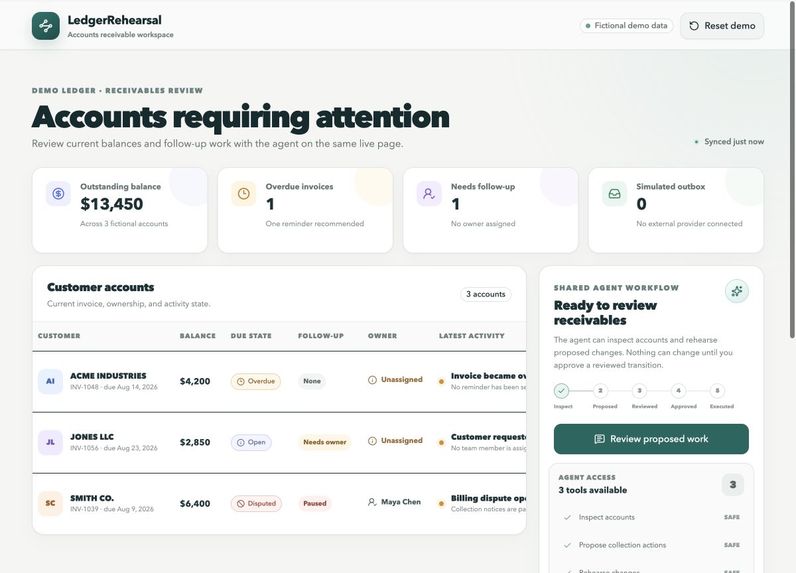Click Billing dispute activity in Smith Co. row

click(x=488, y=498)
